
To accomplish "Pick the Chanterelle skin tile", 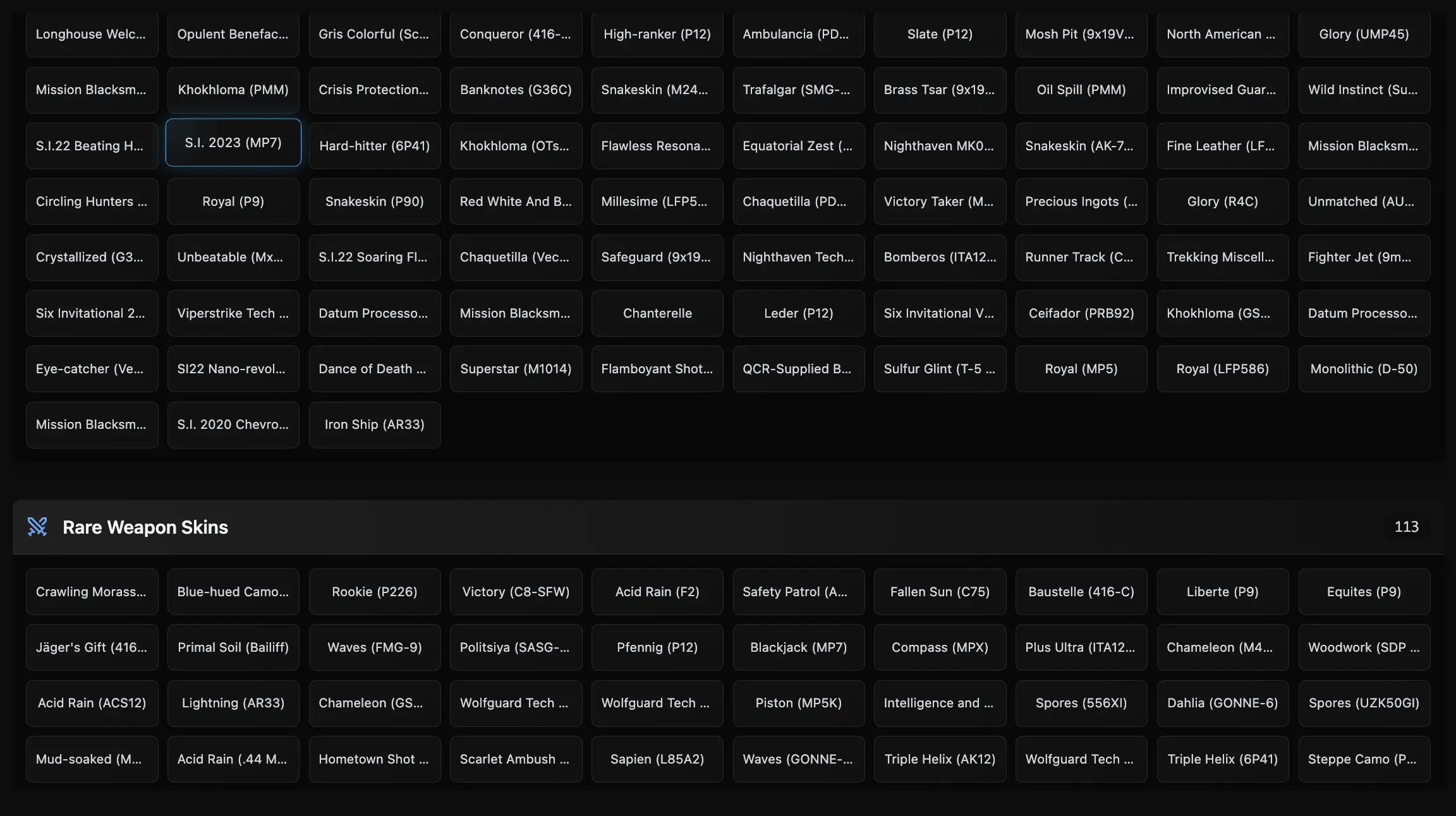I will 657,313.
